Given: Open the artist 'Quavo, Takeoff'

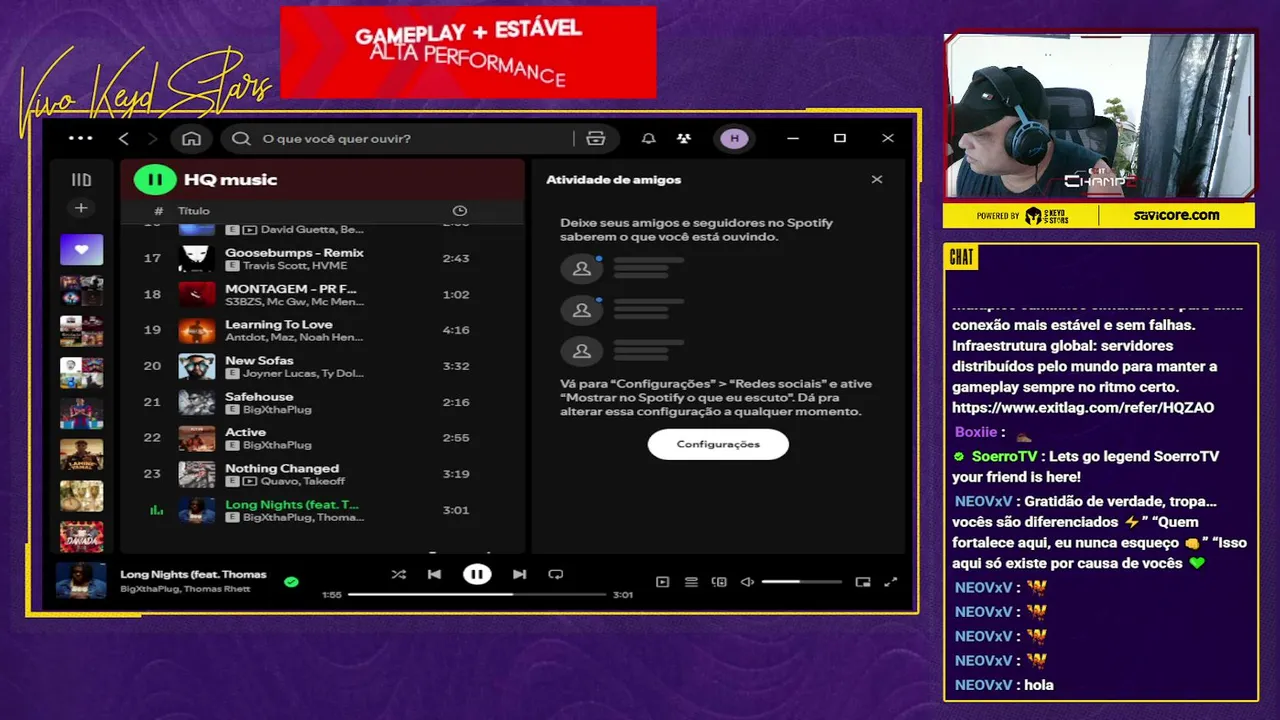Looking at the screenshot, I should click(304, 481).
